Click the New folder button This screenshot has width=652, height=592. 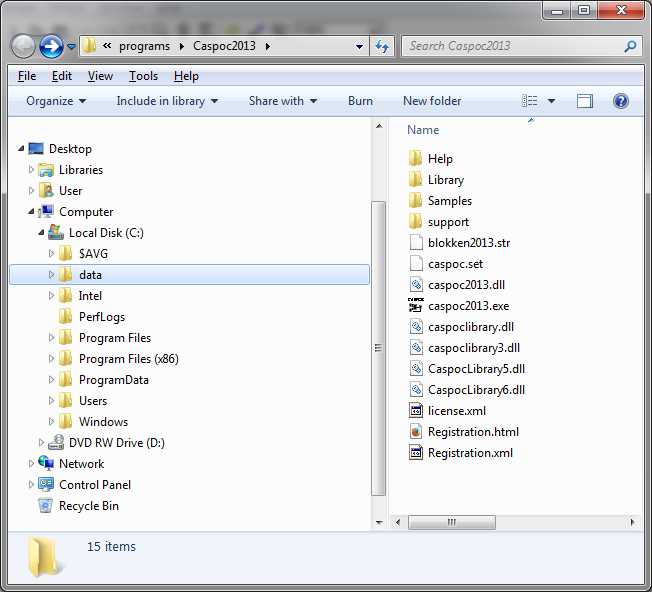(x=432, y=101)
